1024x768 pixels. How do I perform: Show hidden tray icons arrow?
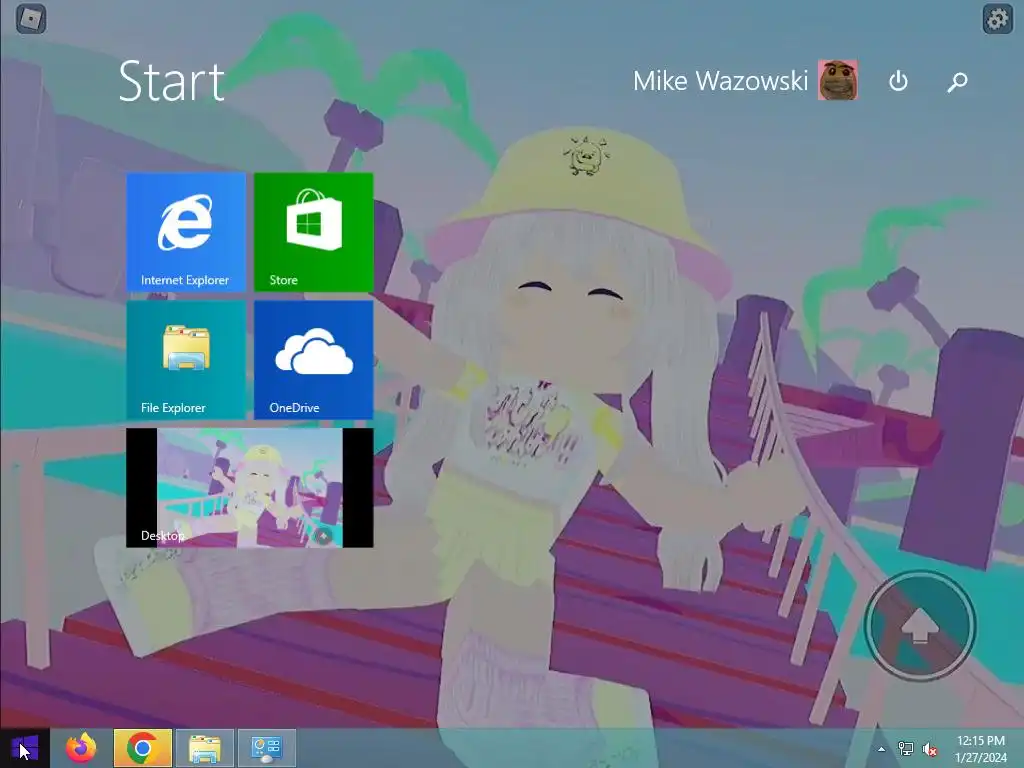coord(882,749)
